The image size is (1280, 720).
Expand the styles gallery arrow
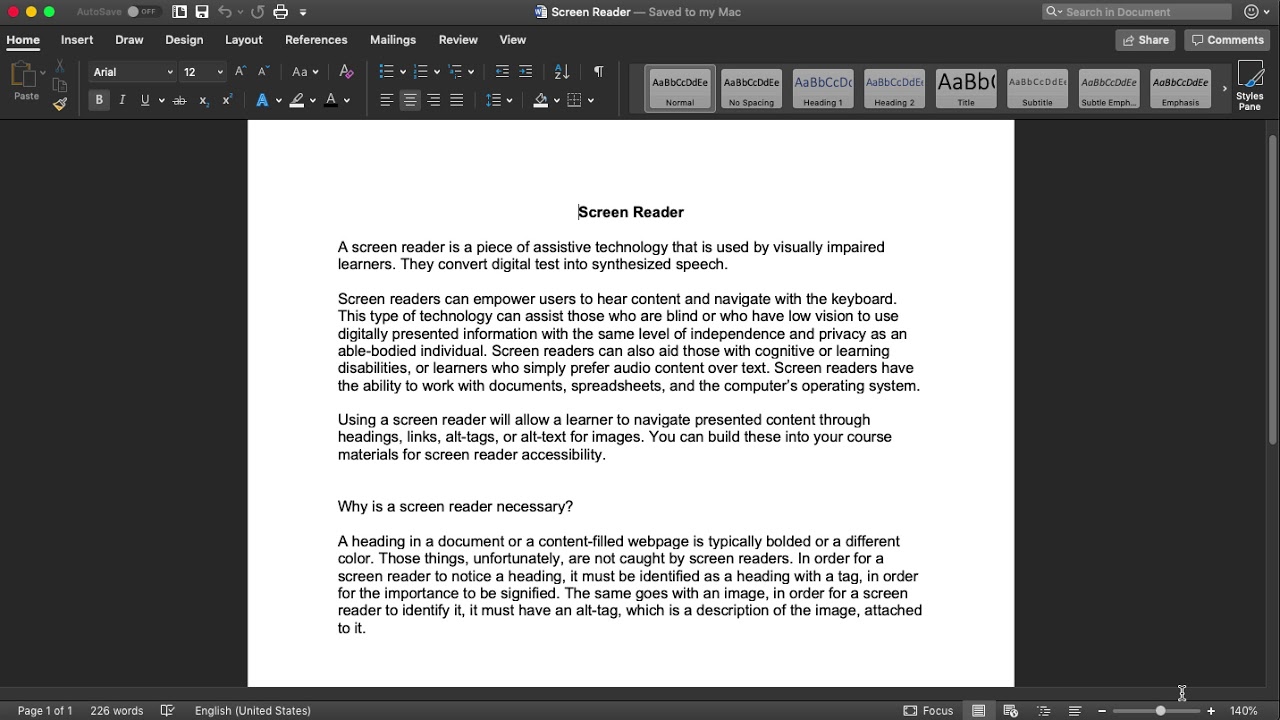1224,89
